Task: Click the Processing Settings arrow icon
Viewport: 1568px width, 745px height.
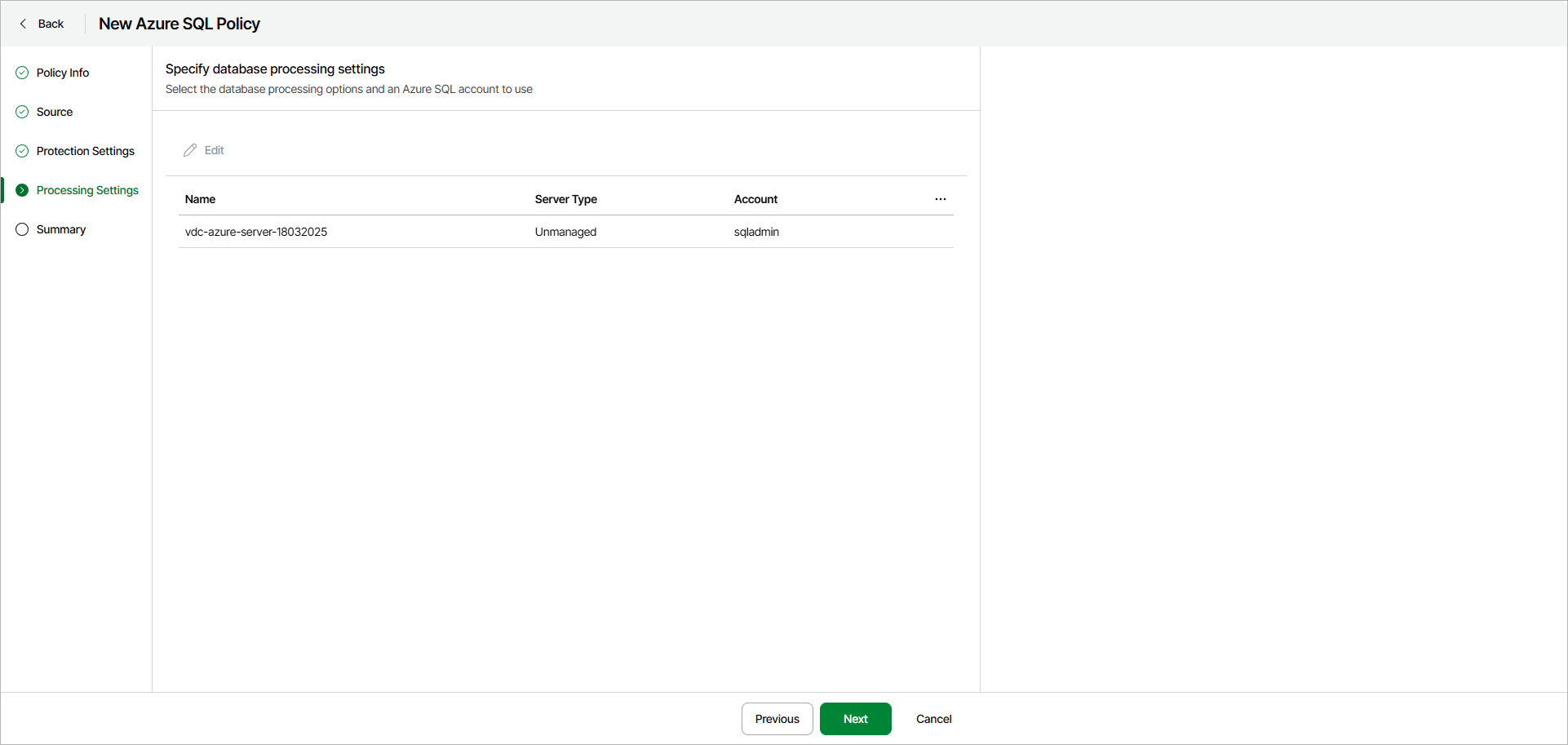Action: pyautogui.click(x=21, y=190)
